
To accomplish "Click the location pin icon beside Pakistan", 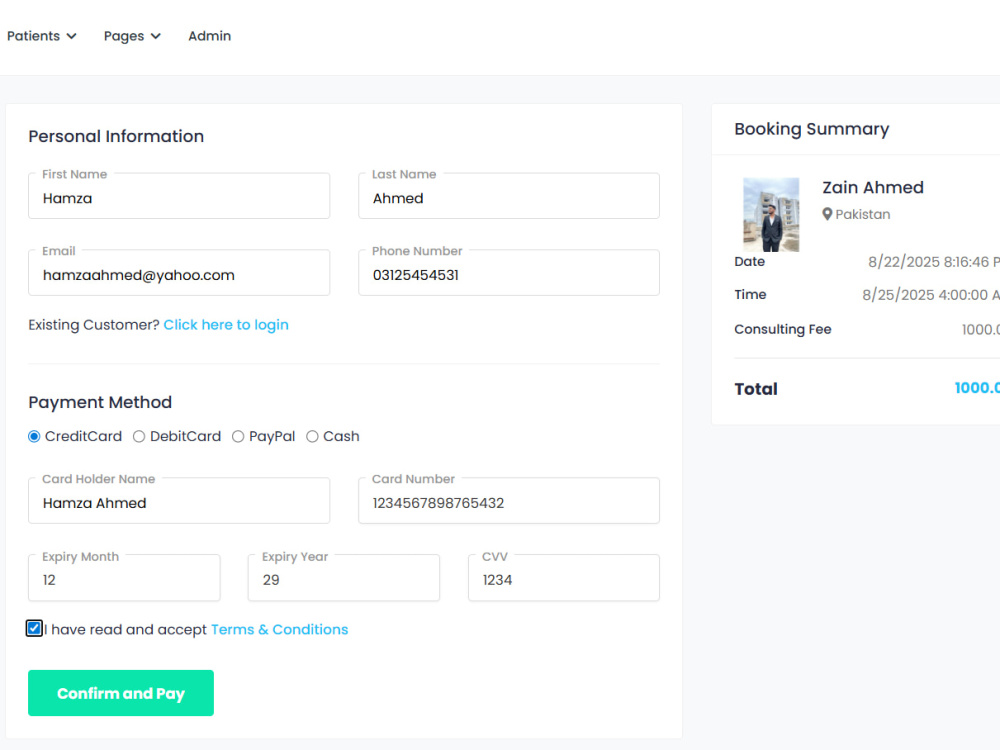I will pyautogui.click(x=827, y=214).
